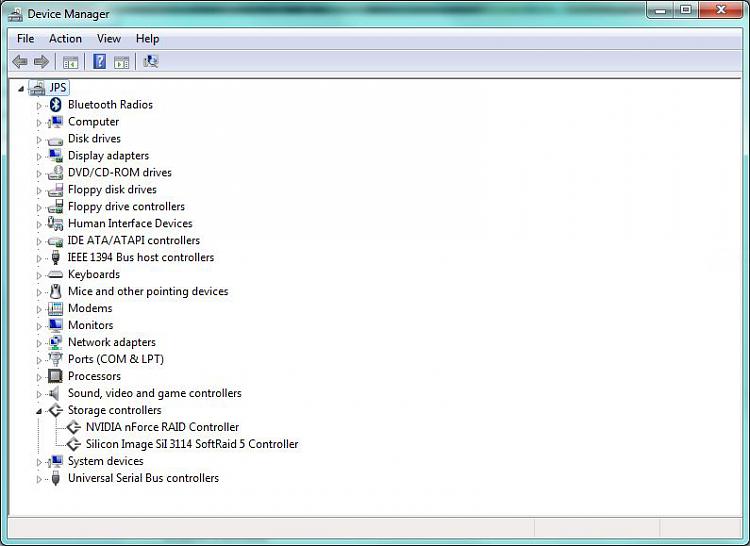This screenshot has width=750, height=546.
Task: Collapse the Storage controllers node
Action: (x=39, y=411)
